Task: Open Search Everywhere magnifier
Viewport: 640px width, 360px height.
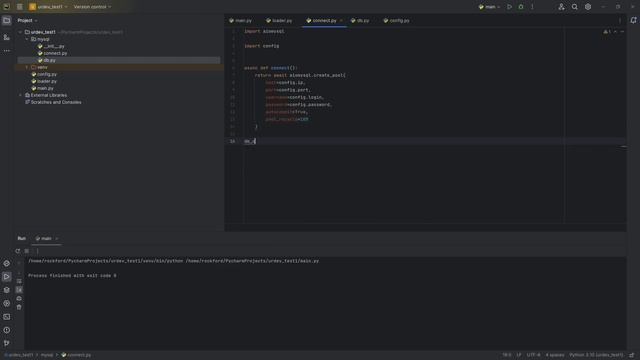Action: pyautogui.click(x=575, y=7)
